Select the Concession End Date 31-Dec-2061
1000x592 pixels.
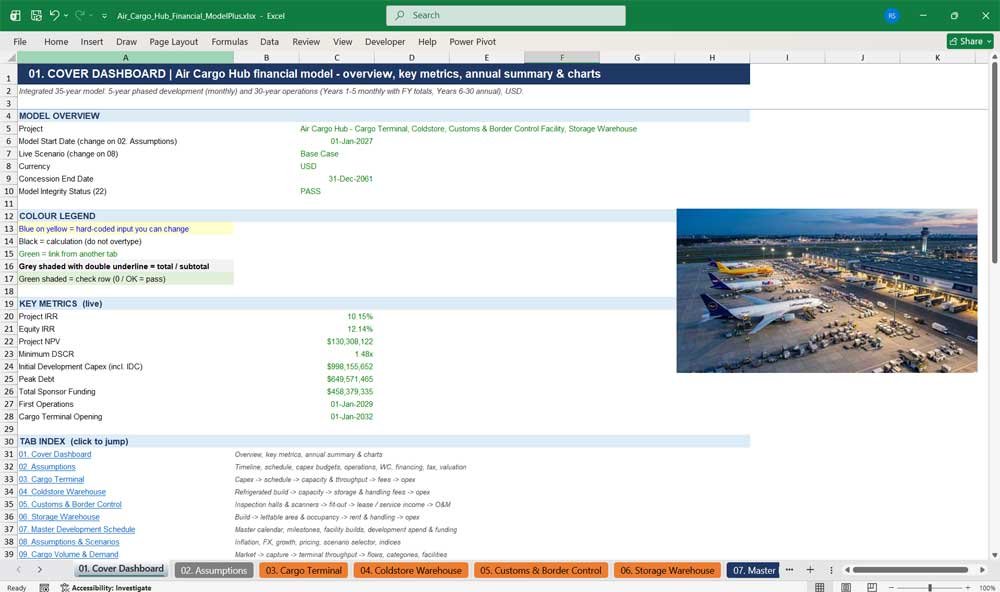pos(350,179)
